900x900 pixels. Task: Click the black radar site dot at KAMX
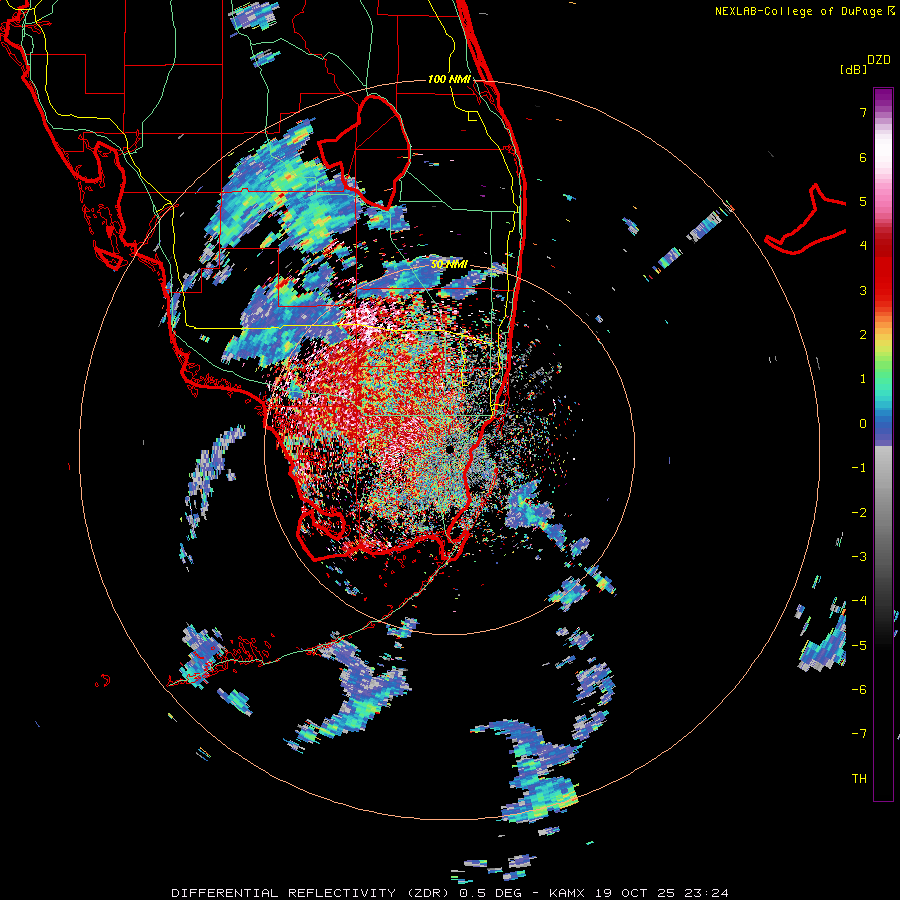coord(451,449)
